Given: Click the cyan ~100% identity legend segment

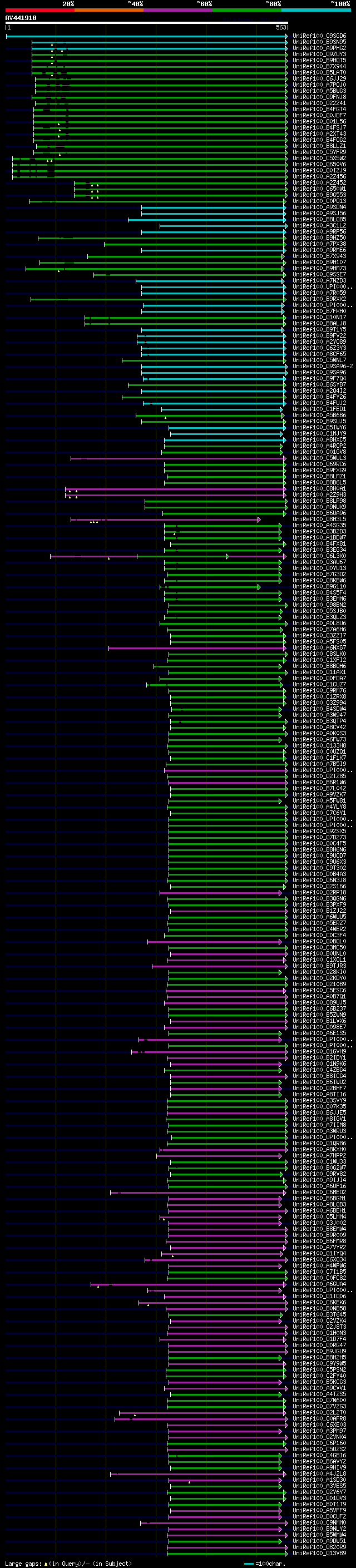Looking at the screenshot, I should click(x=316, y=10).
